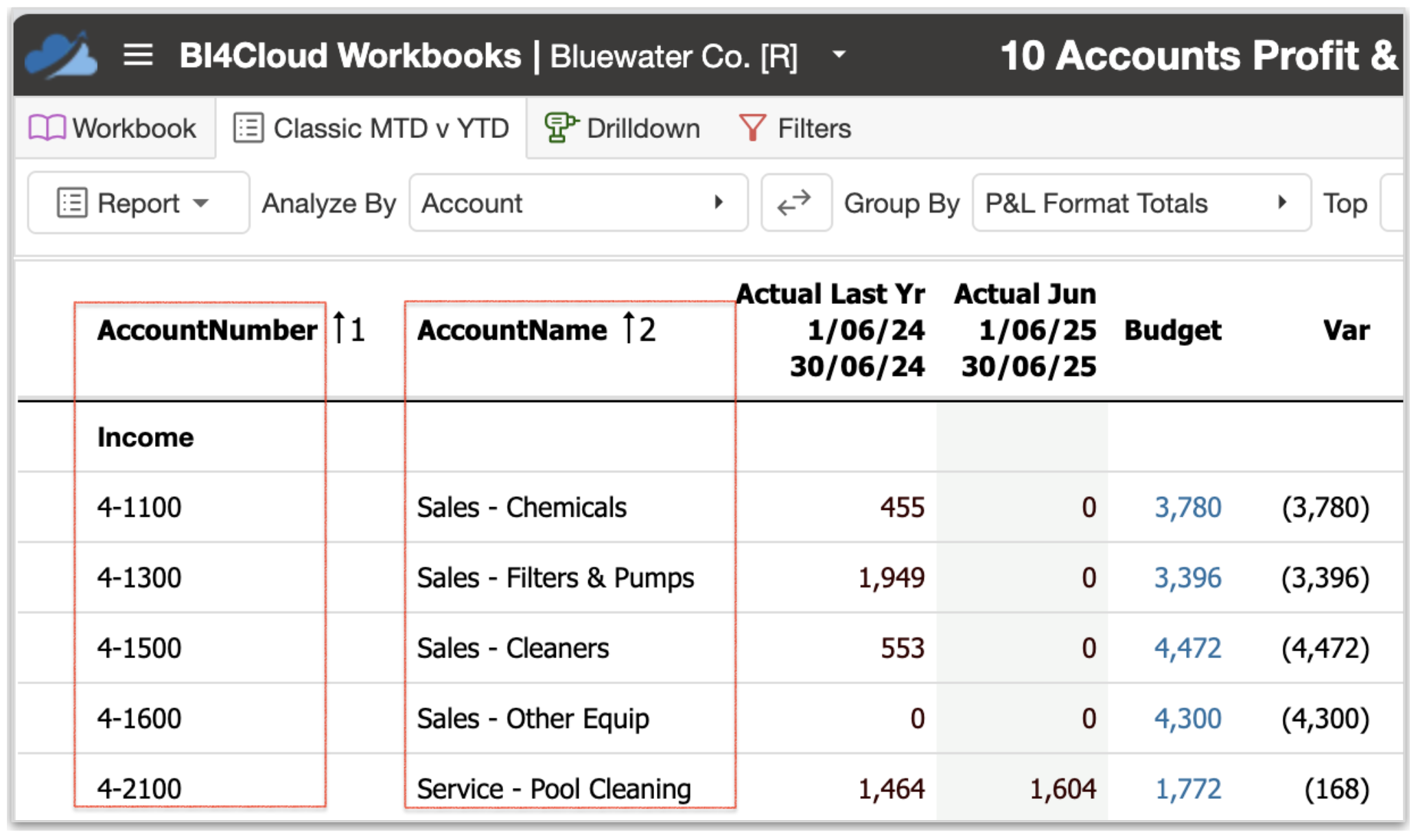Click last year value 1,464

892,789
